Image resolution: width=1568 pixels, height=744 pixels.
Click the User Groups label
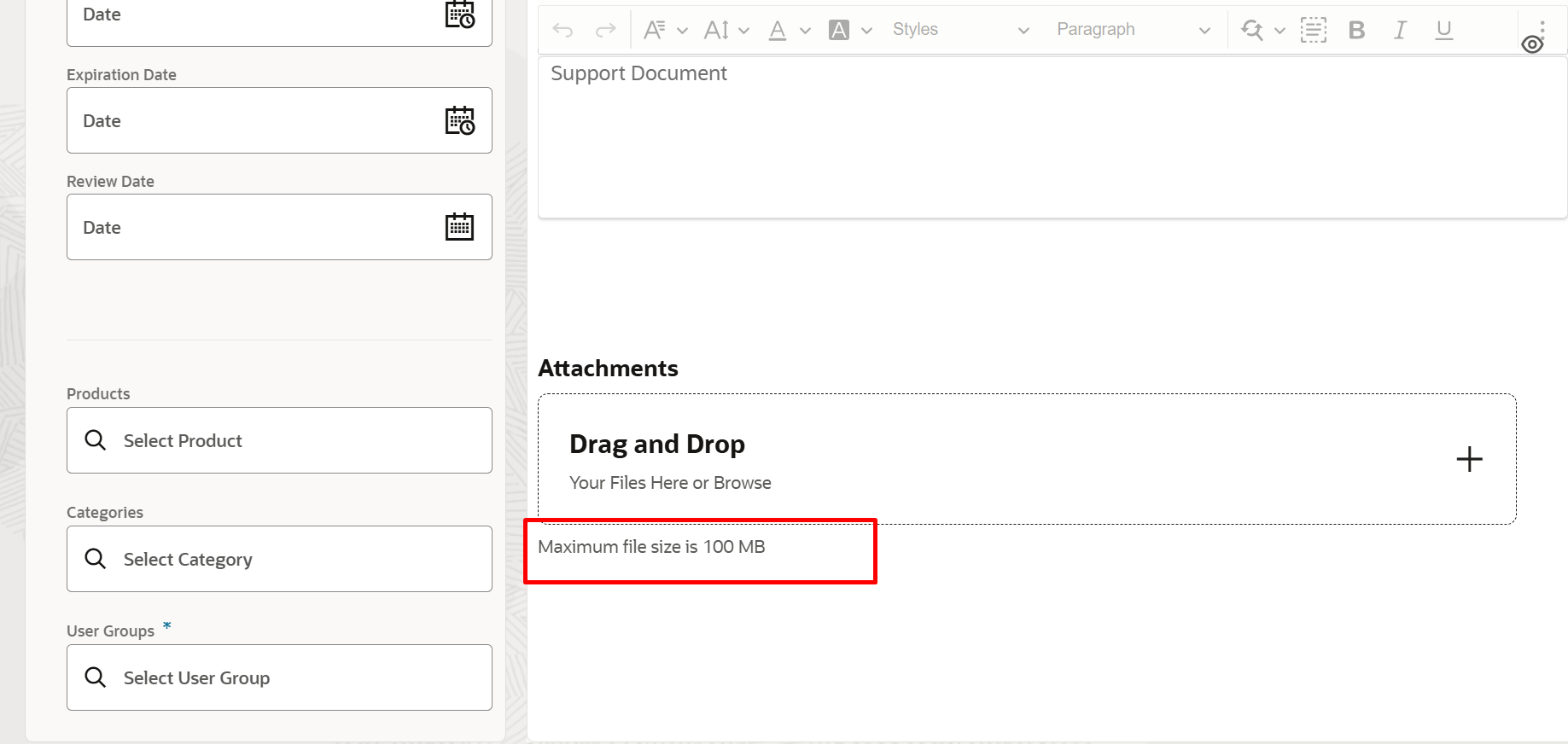[x=110, y=631]
